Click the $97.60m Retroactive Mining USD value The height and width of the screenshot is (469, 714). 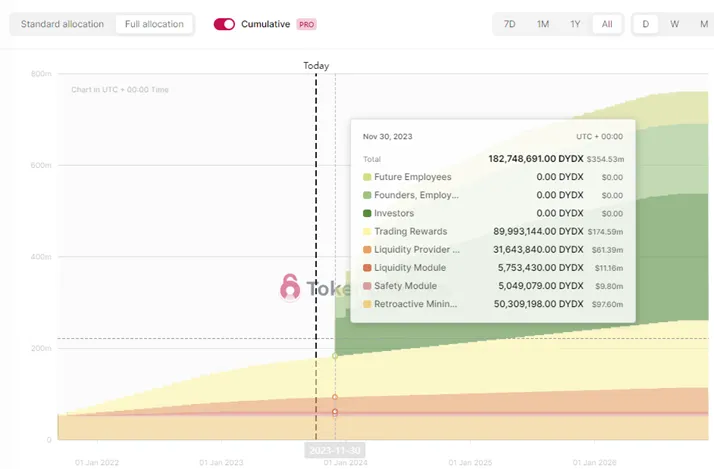click(x=607, y=304)
